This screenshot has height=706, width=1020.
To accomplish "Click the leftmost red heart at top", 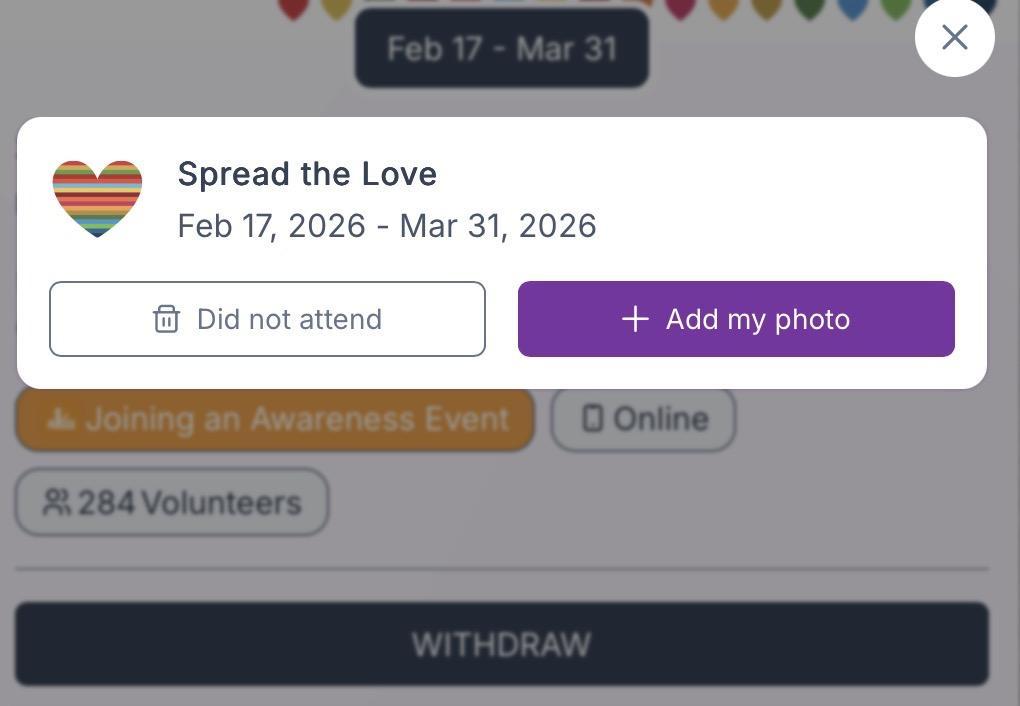I will (x=292, y=8).
